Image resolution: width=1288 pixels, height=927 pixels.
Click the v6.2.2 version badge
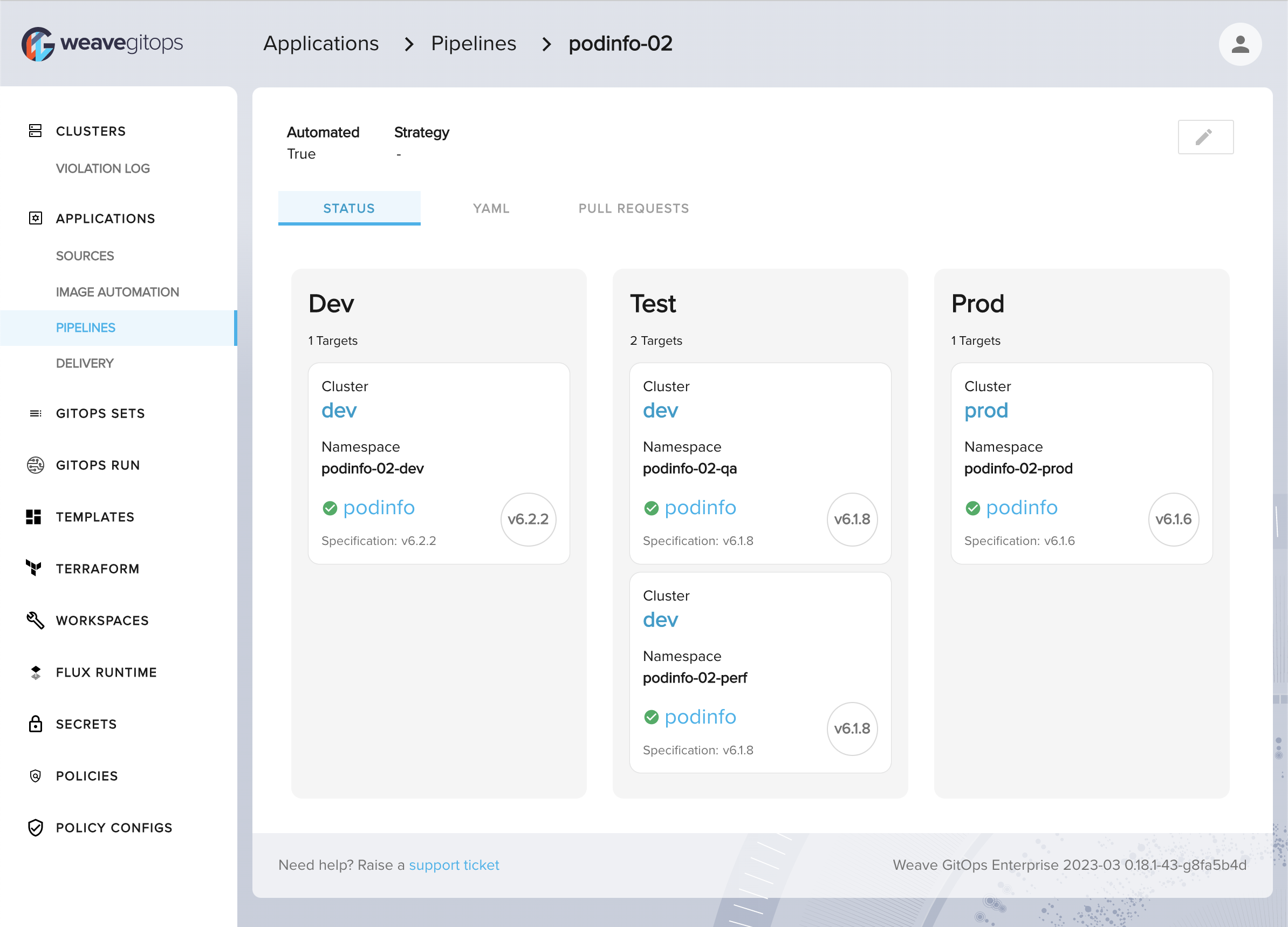click(x=528, y=519)
